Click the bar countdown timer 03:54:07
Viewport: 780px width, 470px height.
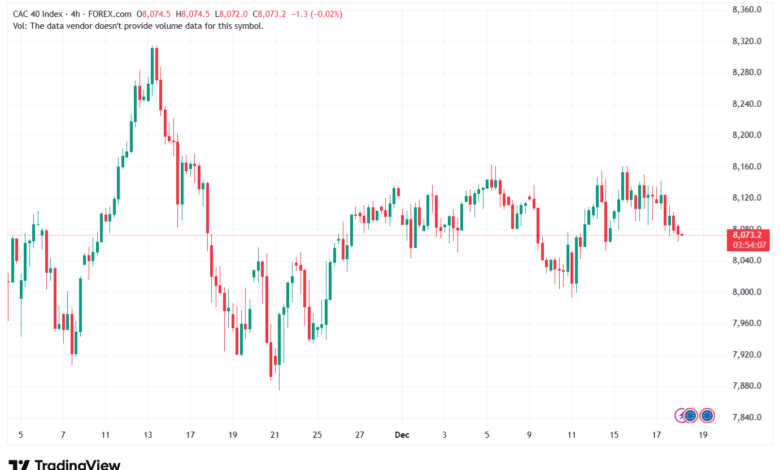point(749,244)
